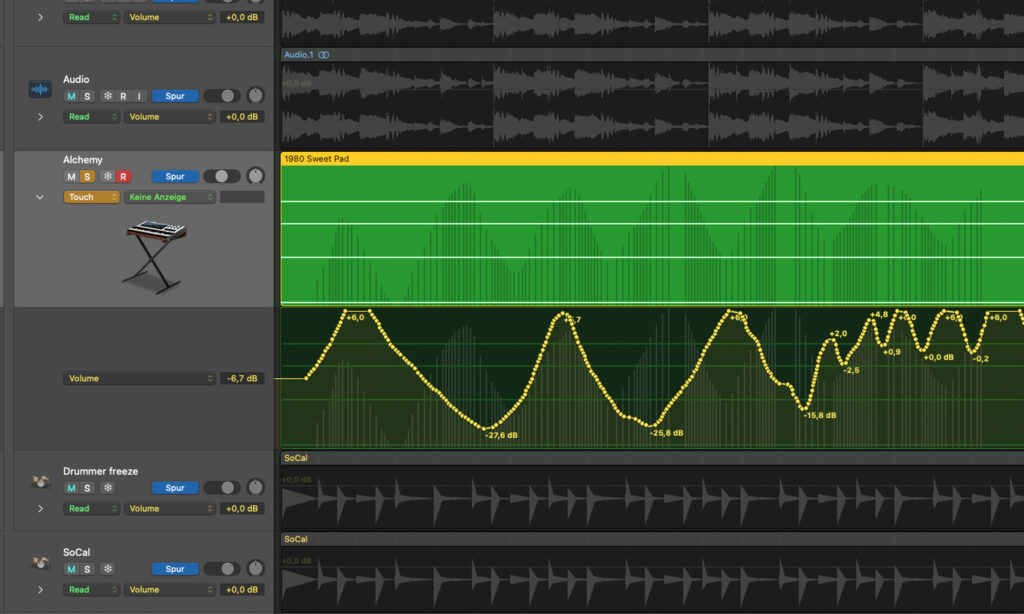Image resolution: width=1024 pixels, height=614 pixels.
Task: Solo the SoCal track
Action: (x=87, y=569)
